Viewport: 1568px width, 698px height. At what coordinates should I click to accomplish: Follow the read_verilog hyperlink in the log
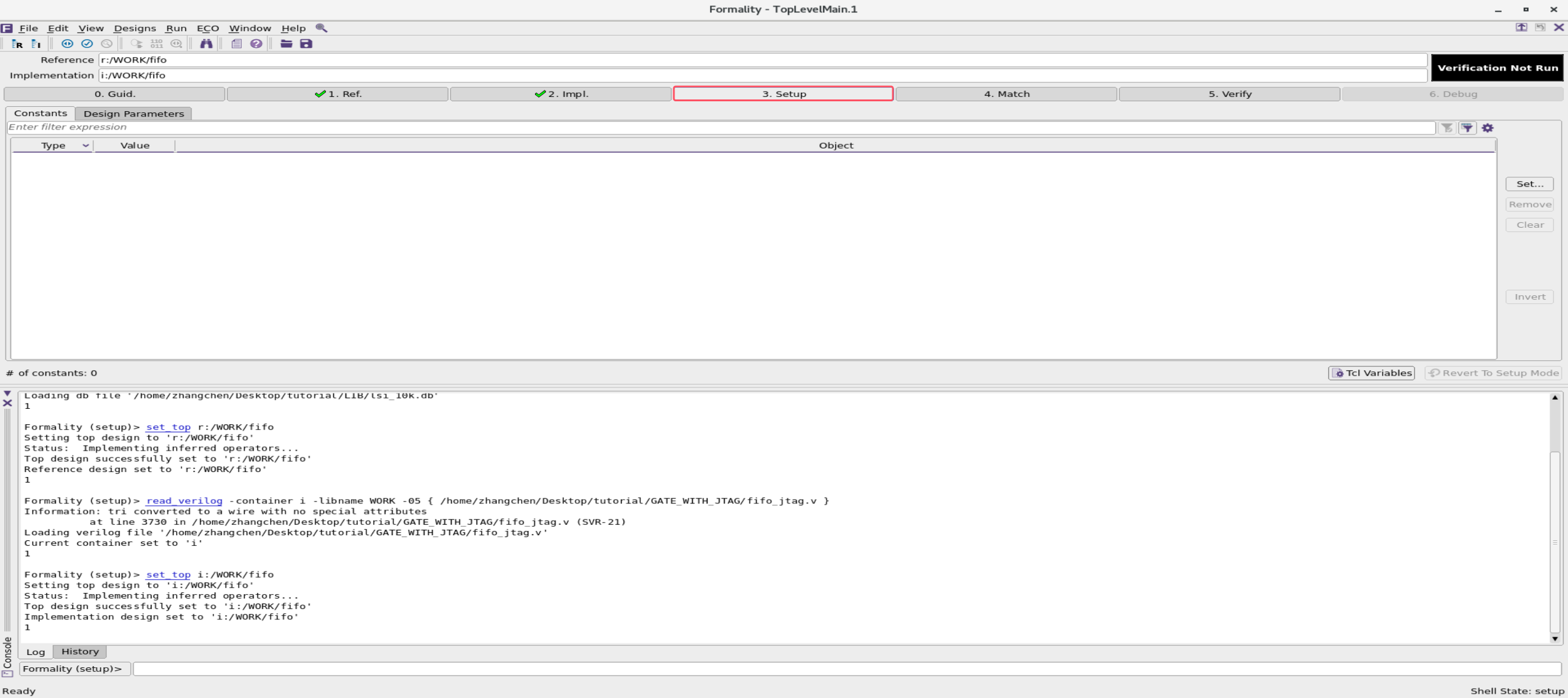coord(185,500)
